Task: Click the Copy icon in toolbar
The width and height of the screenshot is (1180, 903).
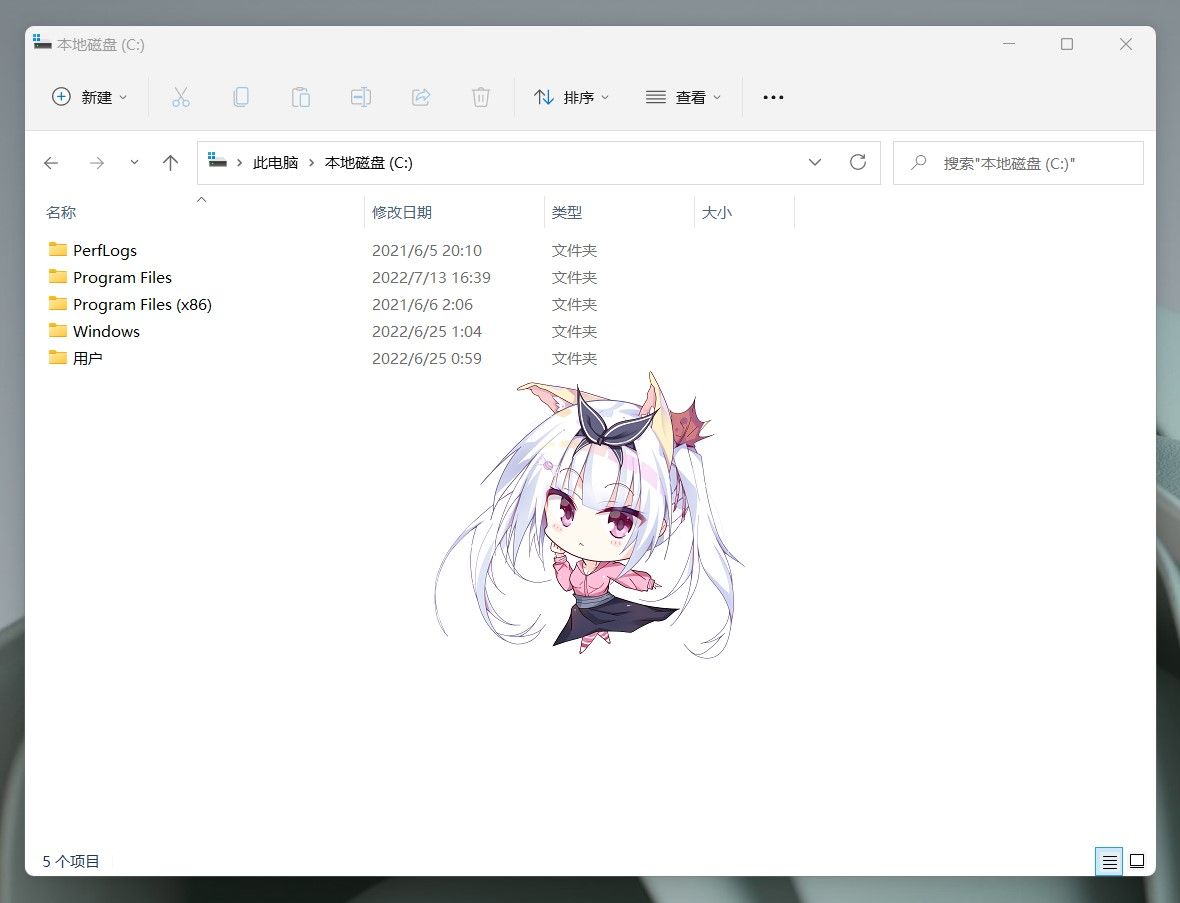Action: click(241, 97)
